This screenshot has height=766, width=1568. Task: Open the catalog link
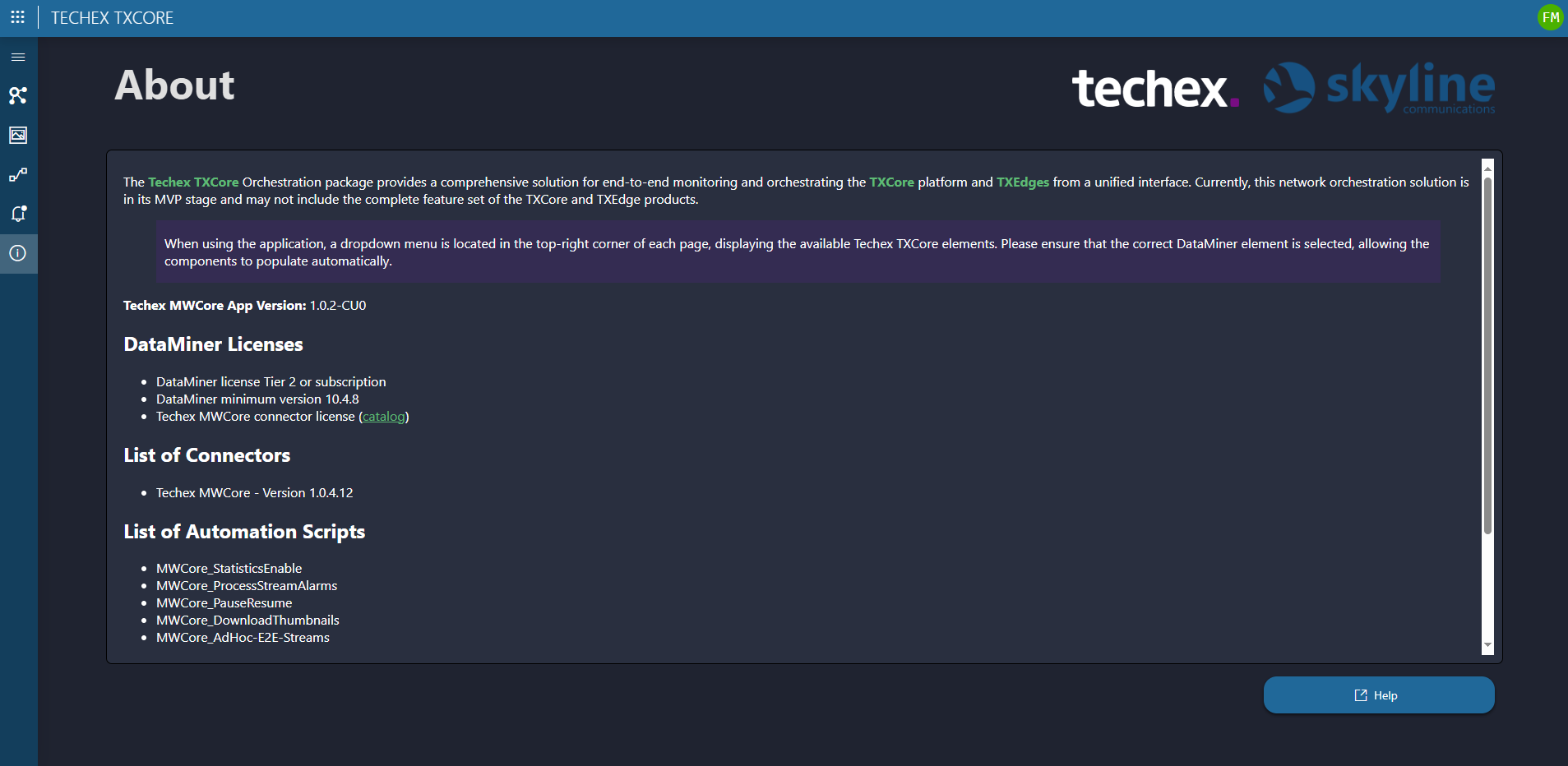tap(384, 417)
